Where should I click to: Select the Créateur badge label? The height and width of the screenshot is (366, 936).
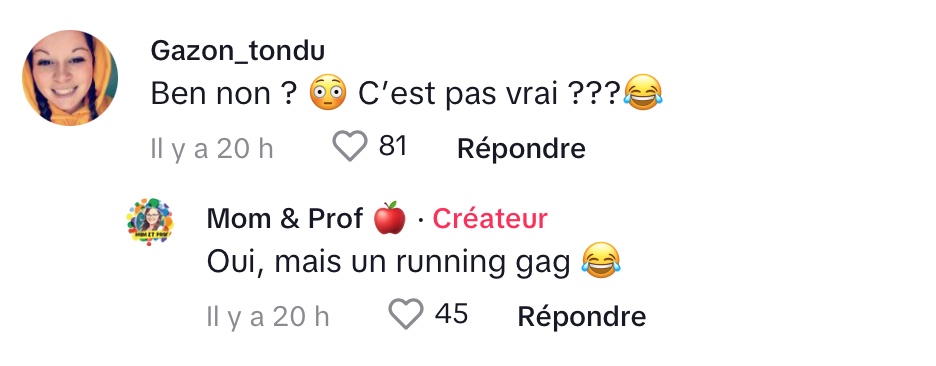tap(489, 219)
